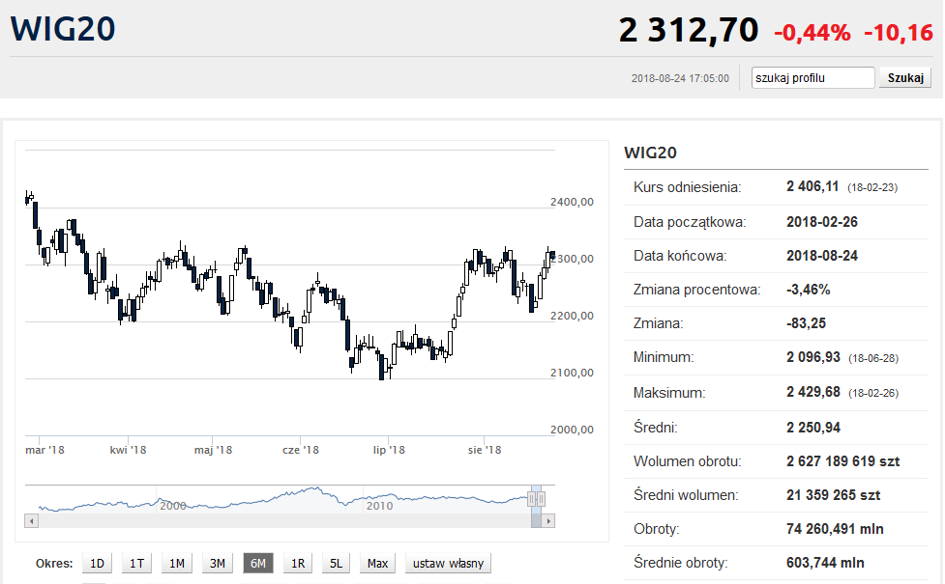Open the 'ustaw własny' custom range button
Image resolution: width=945 pixels, height=584 pixels.
[448, 564]
